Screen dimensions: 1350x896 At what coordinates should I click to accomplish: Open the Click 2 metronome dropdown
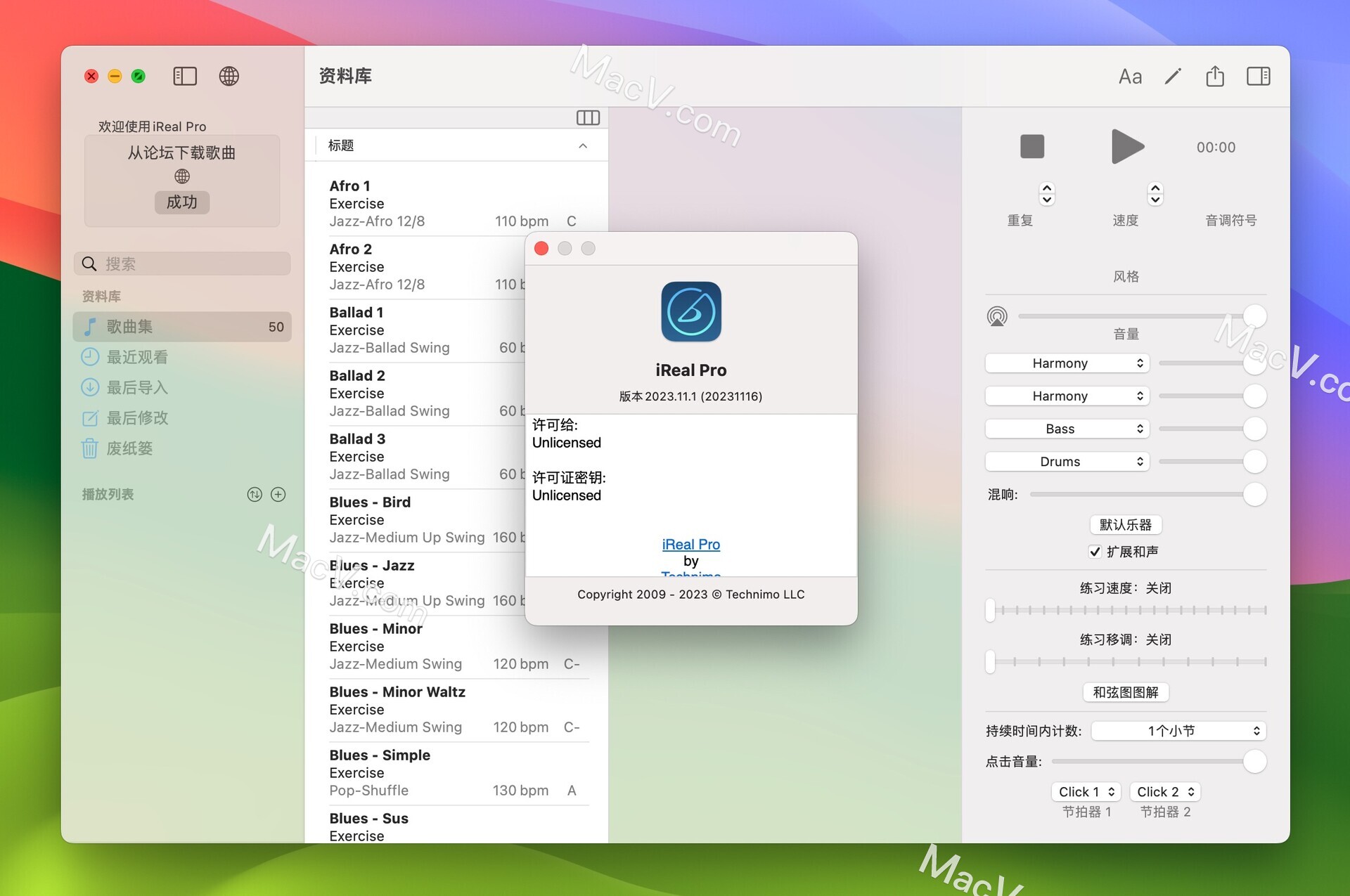pos(1165,792)
